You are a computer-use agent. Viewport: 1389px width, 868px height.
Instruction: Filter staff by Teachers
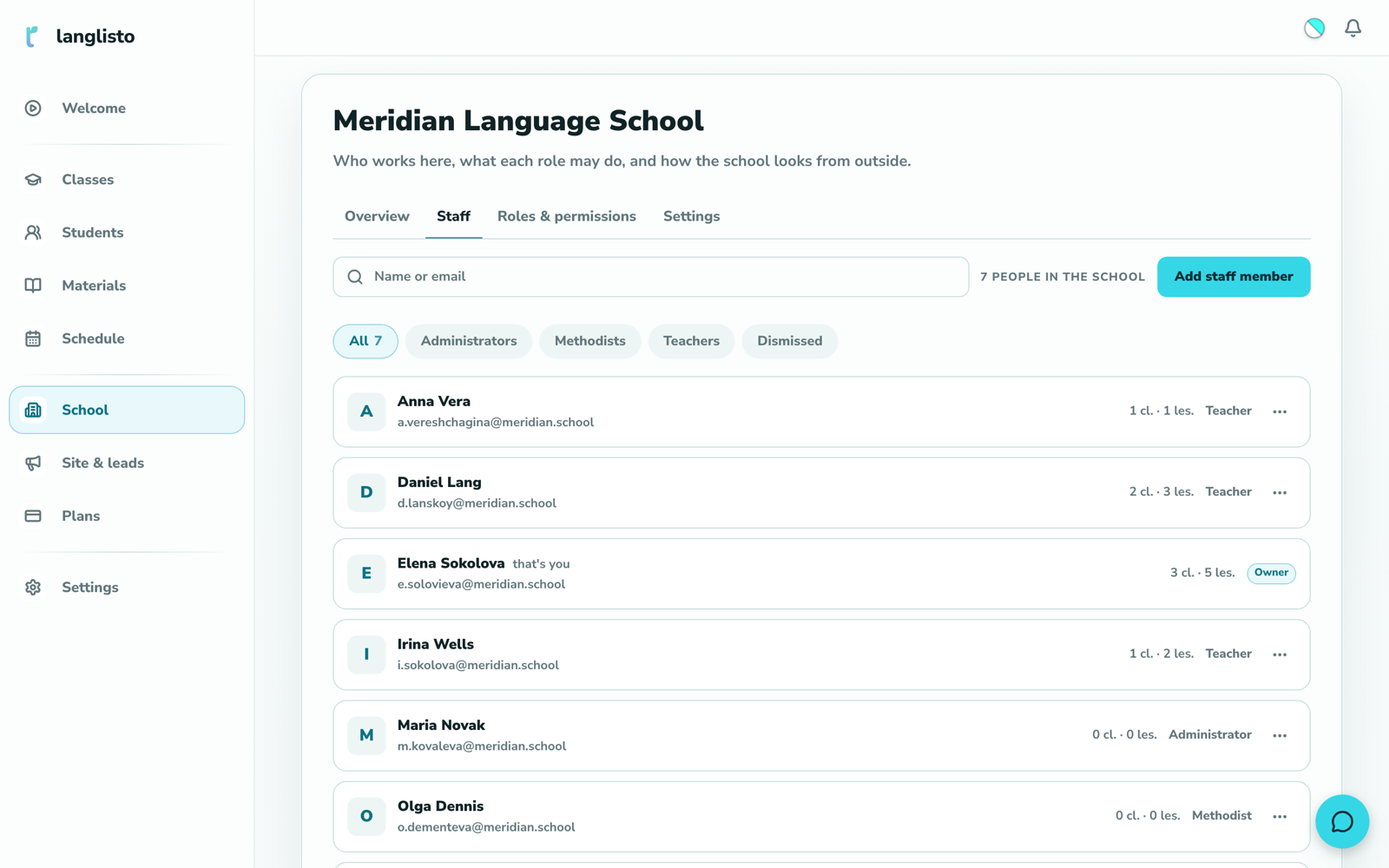pyautogui.click(x=691, y=341)
